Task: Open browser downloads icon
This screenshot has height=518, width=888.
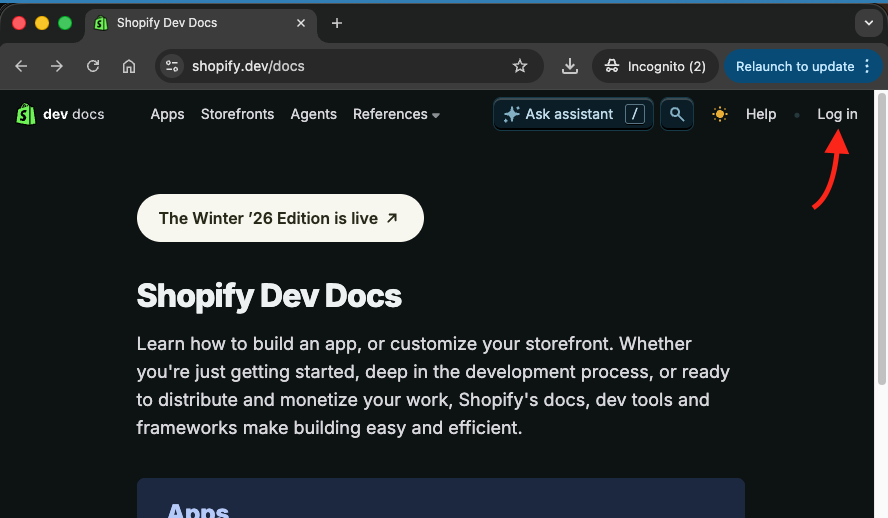Action: pos(570,66)
